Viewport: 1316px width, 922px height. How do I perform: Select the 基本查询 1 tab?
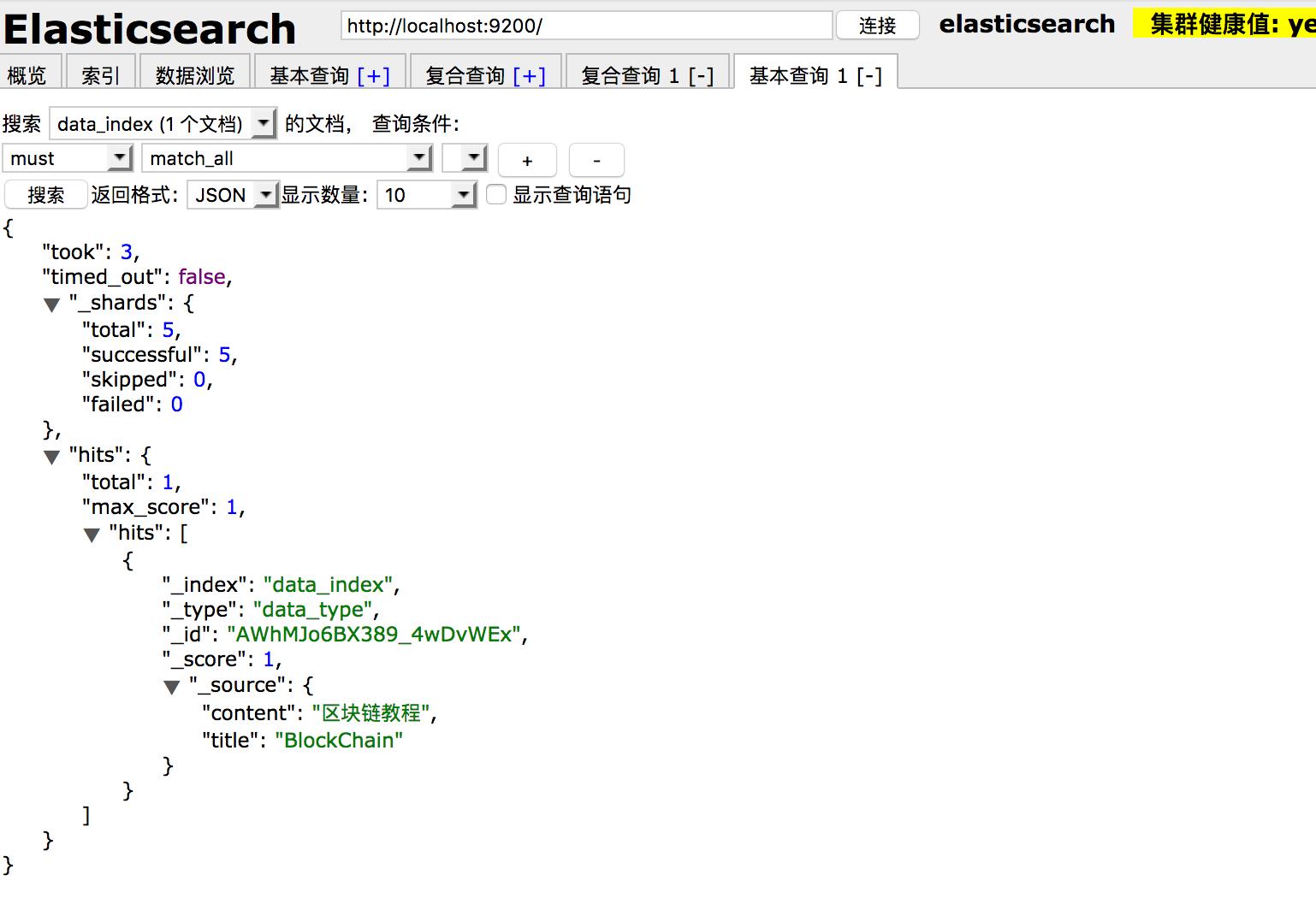[x=815, y=75]
